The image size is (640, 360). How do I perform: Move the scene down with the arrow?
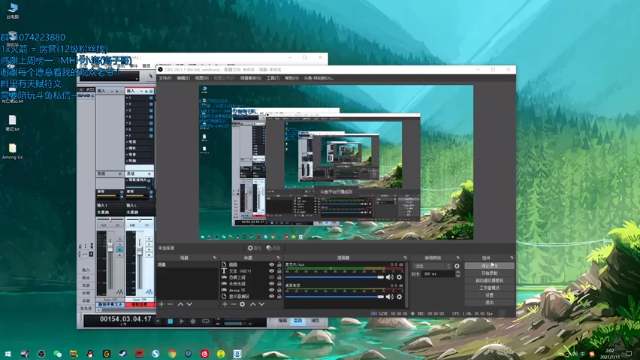coord(189,304)
